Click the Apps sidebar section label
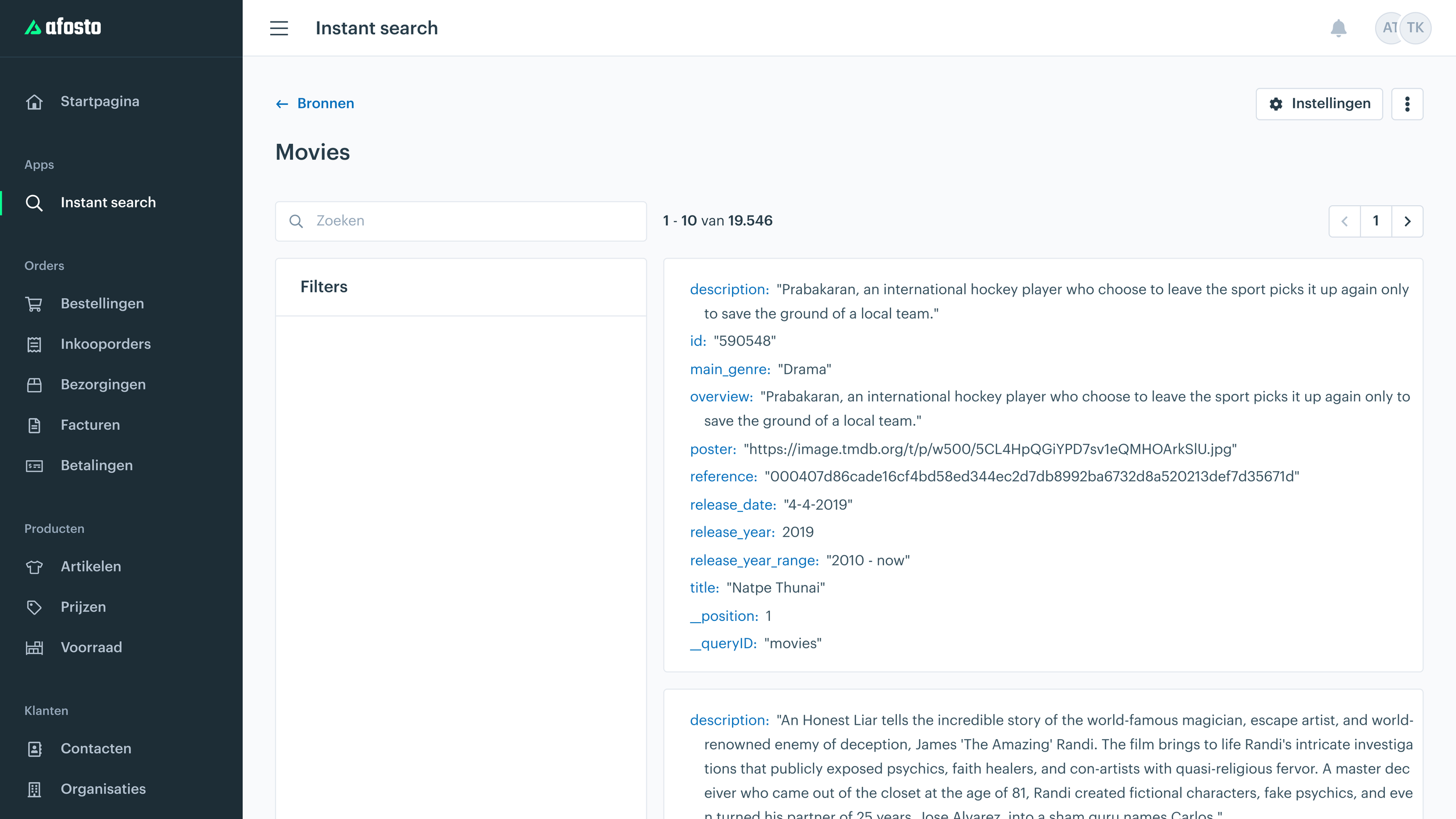Image resolution: width=1456 pixels, height=819 pixels. click(x=39, y=165)
